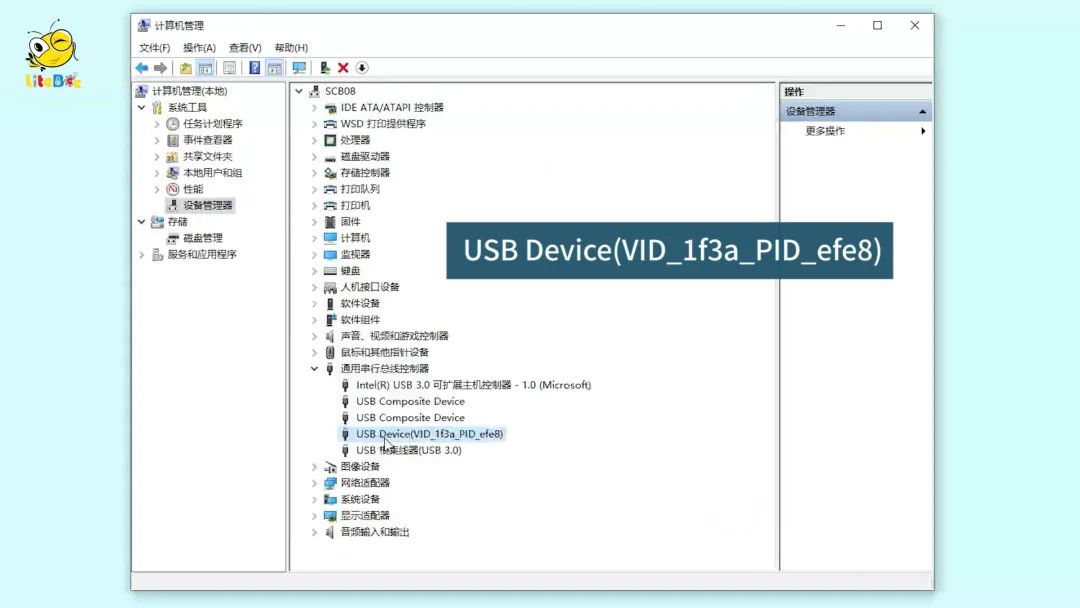
Task: Toggle the console tree show/hide button
Action: (x=205, y=68)
